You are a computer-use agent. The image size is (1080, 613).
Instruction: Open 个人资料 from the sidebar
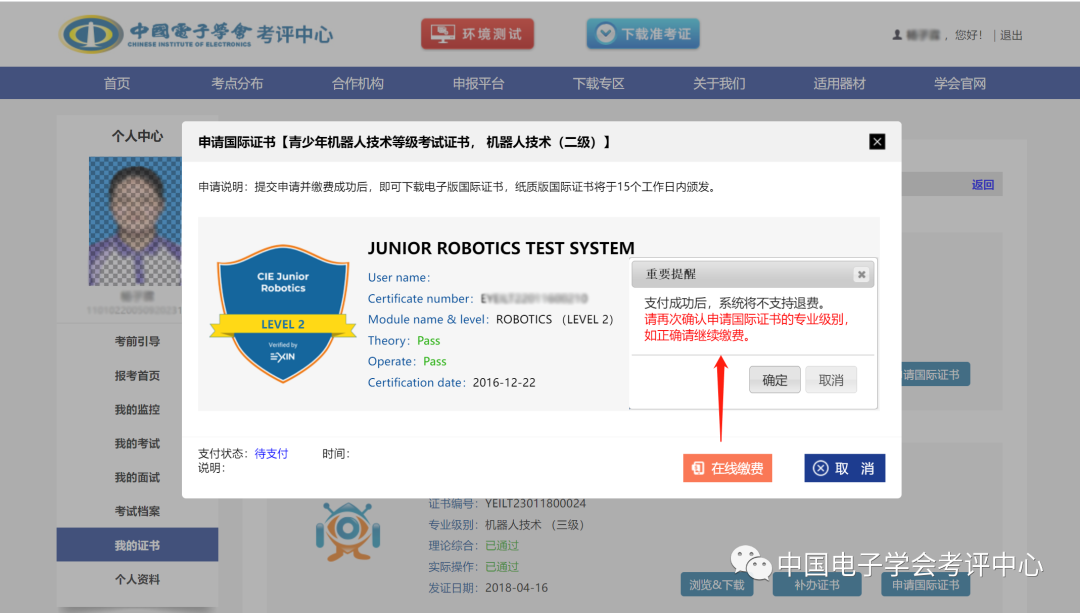[137, 579]
